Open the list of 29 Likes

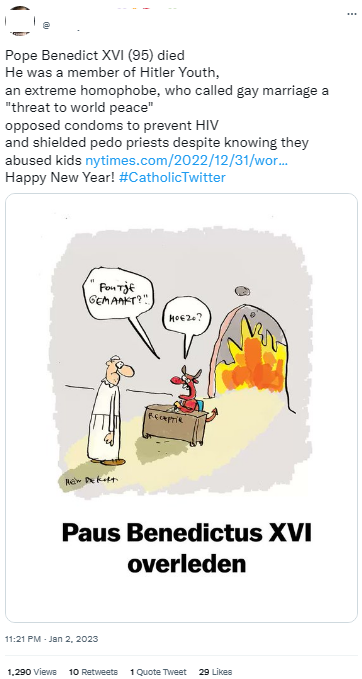coord(215,672)
